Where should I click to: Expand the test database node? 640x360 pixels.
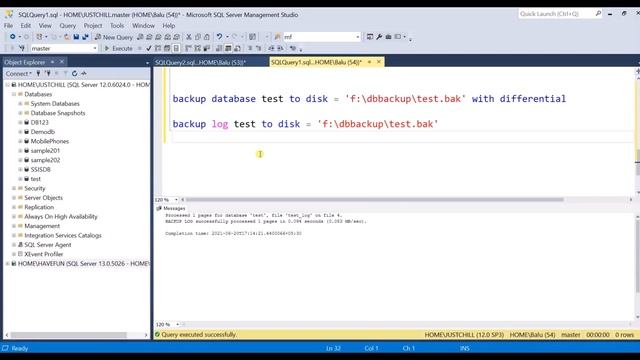pos(20,179)
